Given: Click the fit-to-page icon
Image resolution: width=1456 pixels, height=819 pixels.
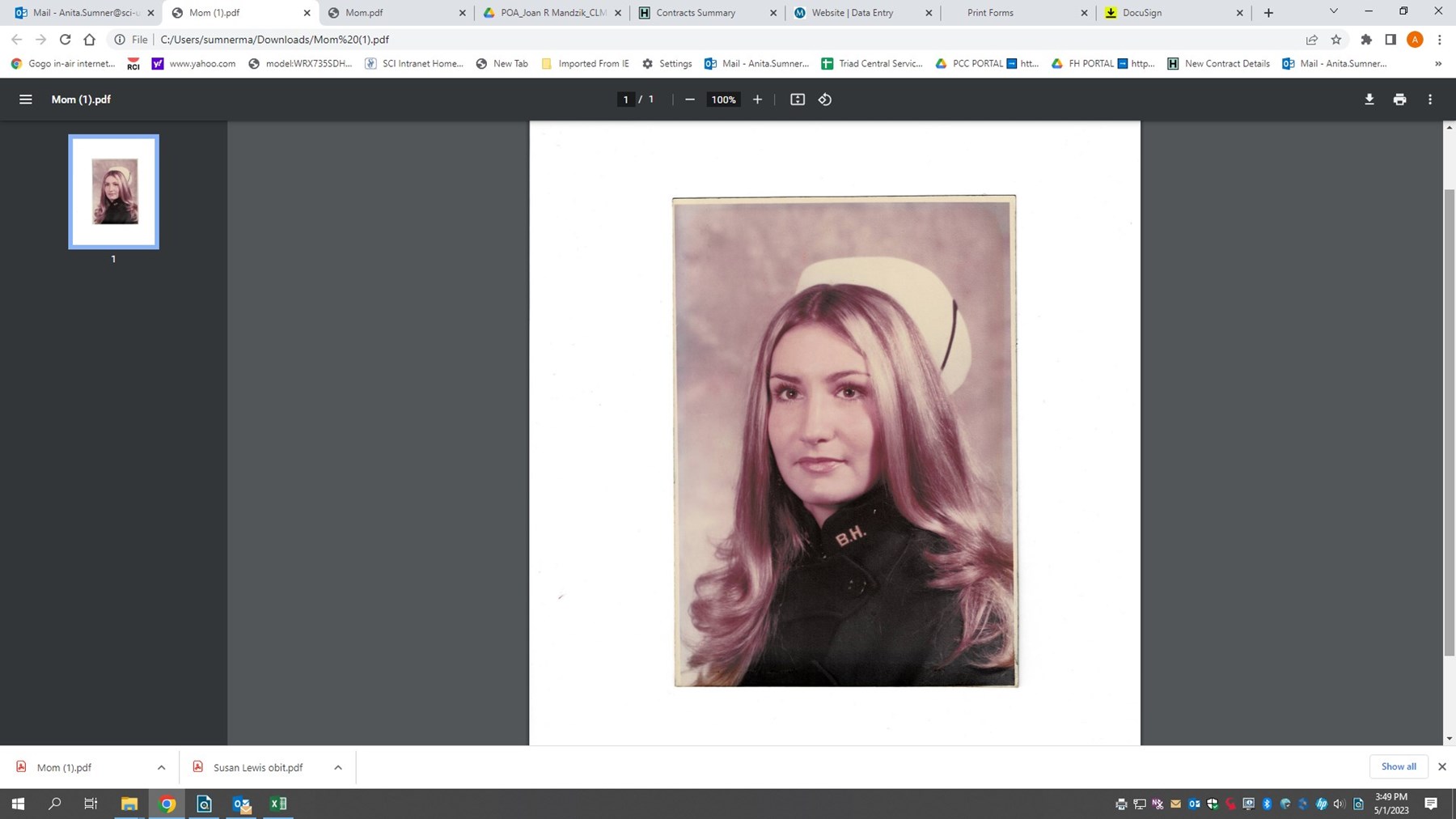Looking at the screenshot, I should pyautogui.click(x=798, y=99).
